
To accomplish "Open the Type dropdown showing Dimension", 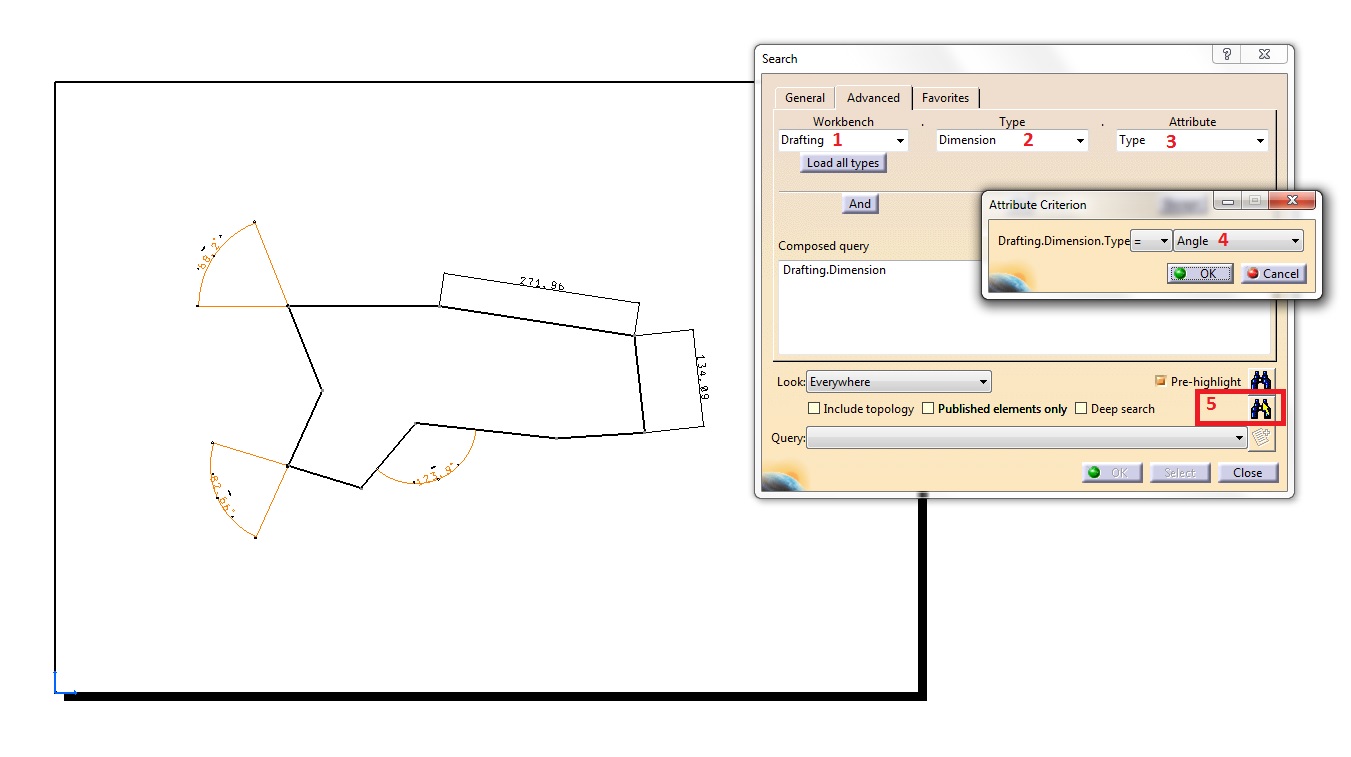I will (x=1079, y=140).
